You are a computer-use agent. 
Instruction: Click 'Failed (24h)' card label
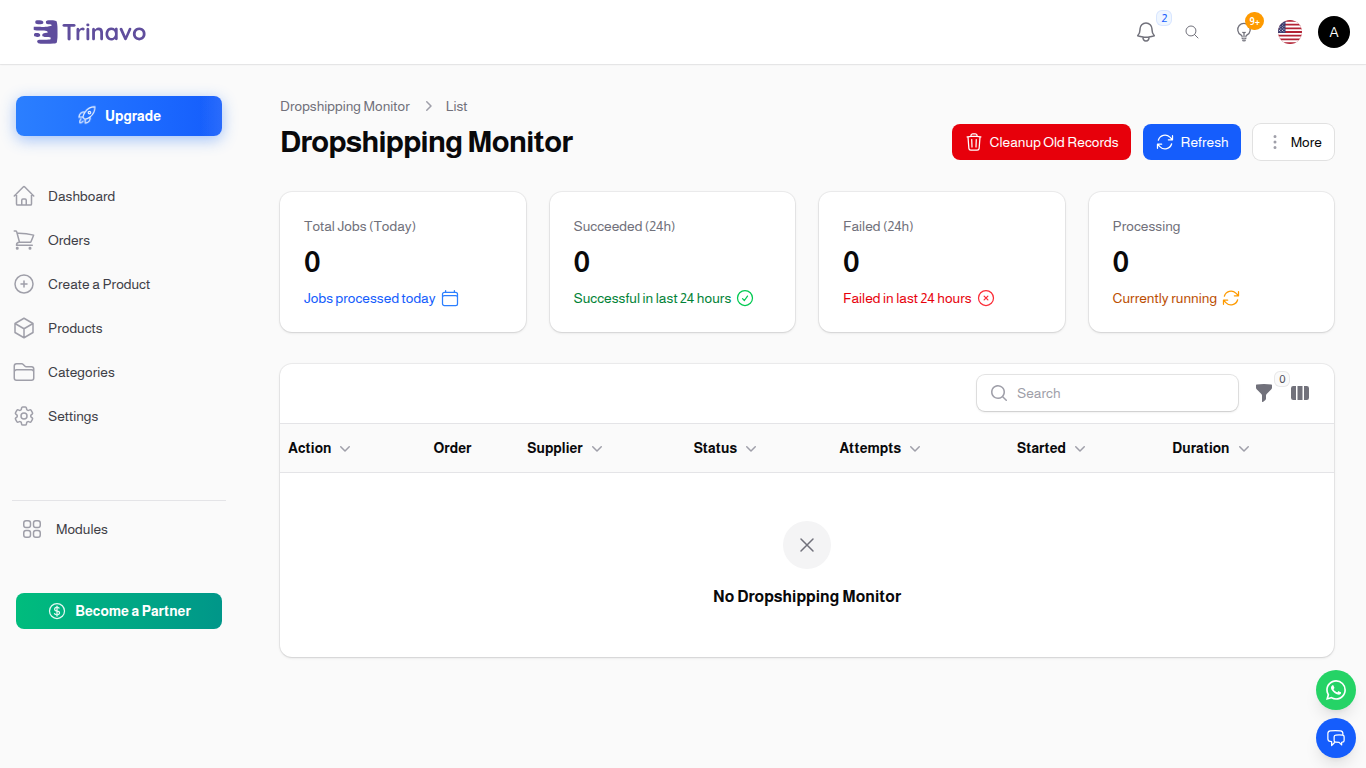point(878,226)
